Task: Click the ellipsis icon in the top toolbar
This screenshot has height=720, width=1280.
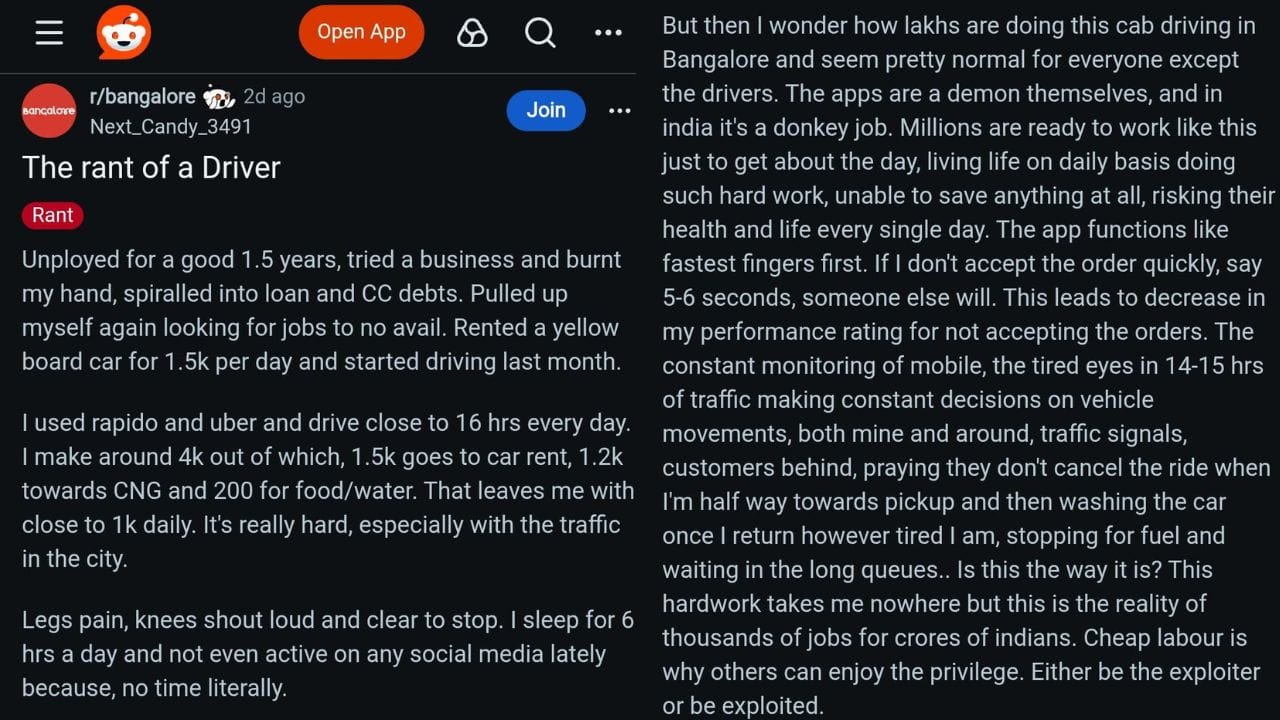Action: pos(608,32)
